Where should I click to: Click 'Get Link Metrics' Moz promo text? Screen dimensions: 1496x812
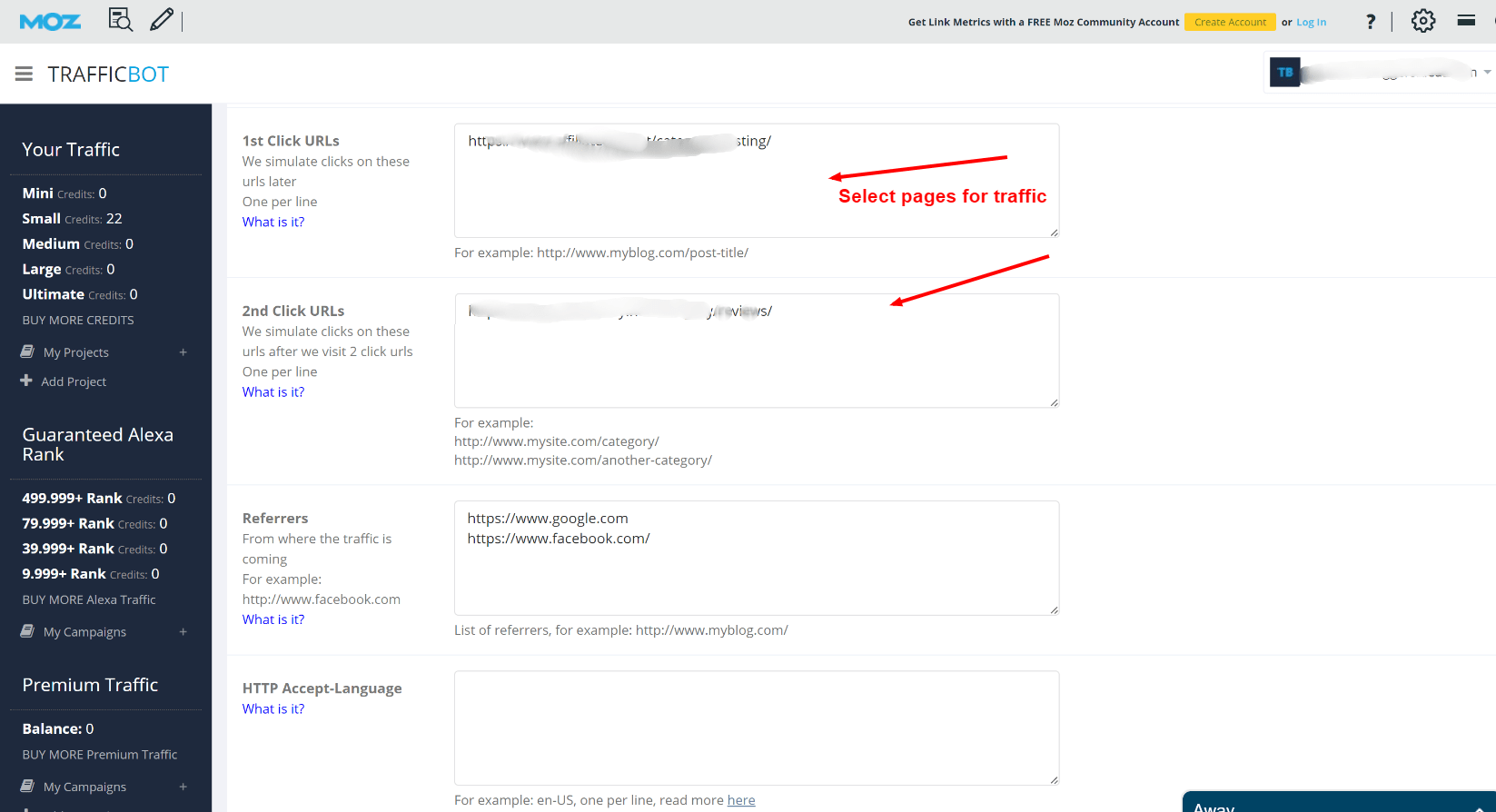[x=1044, y=22]
